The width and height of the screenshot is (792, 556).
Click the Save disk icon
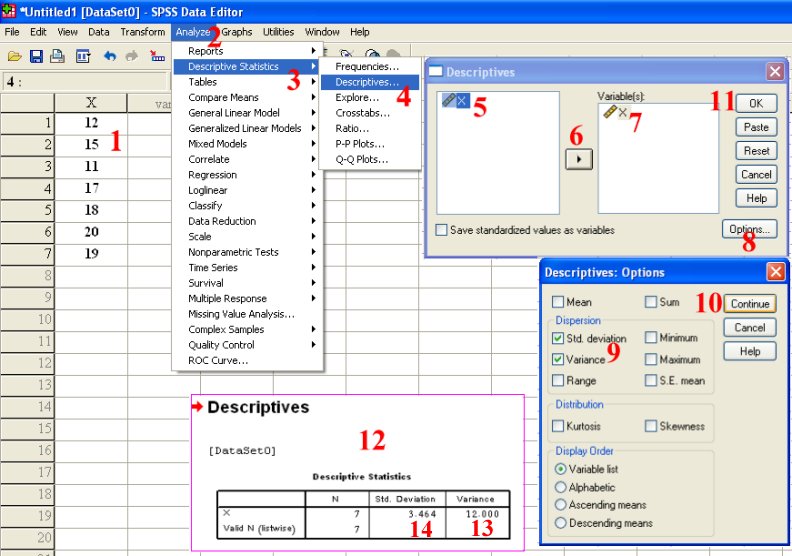pyautogui.click(x=36, y=56)
